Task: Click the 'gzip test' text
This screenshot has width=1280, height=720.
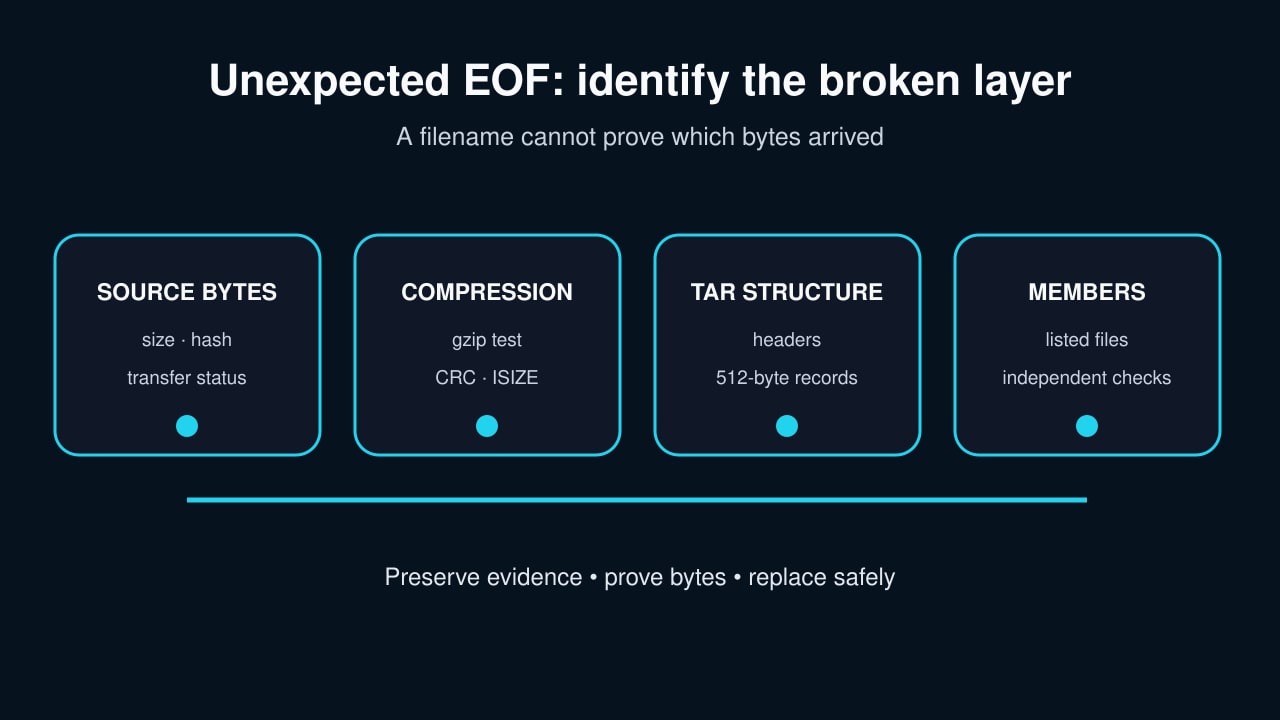Action: coord(487,340)
